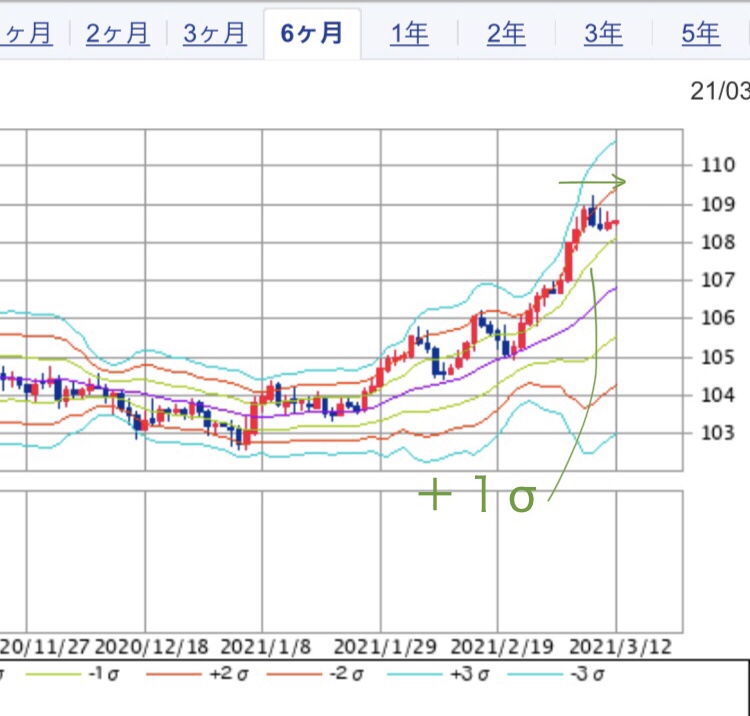
Task: Click the 107 price axis label
Action: pos(718,280)
